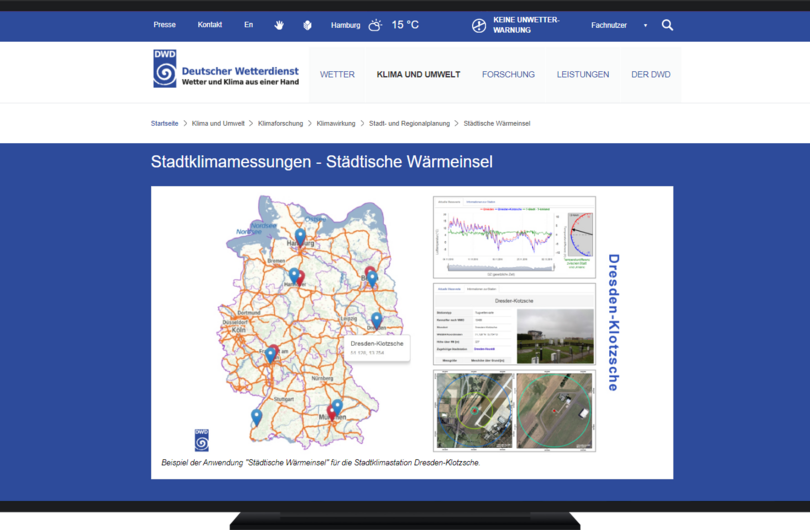
Task: Click the Dresden-Klotzsche station photo
Action: click(x=555, y=336)
